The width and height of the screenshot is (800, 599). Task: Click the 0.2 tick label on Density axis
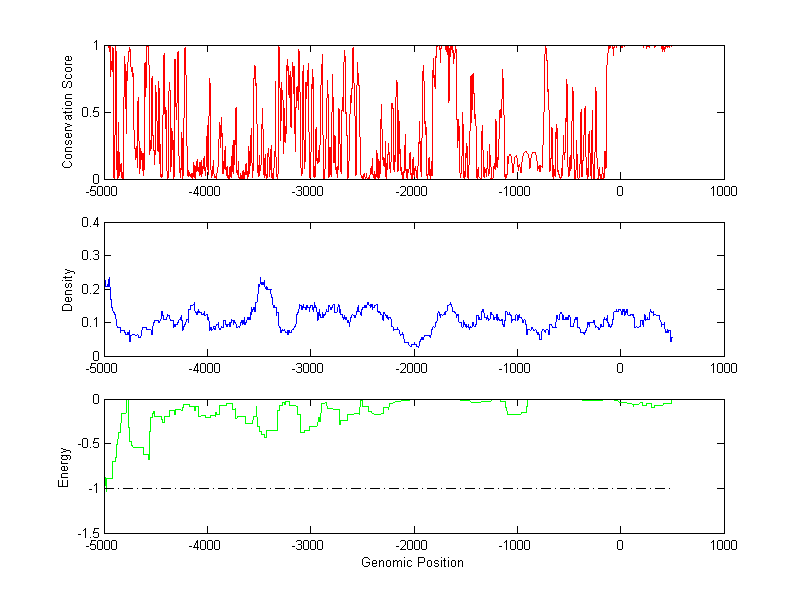click(88, 289)
